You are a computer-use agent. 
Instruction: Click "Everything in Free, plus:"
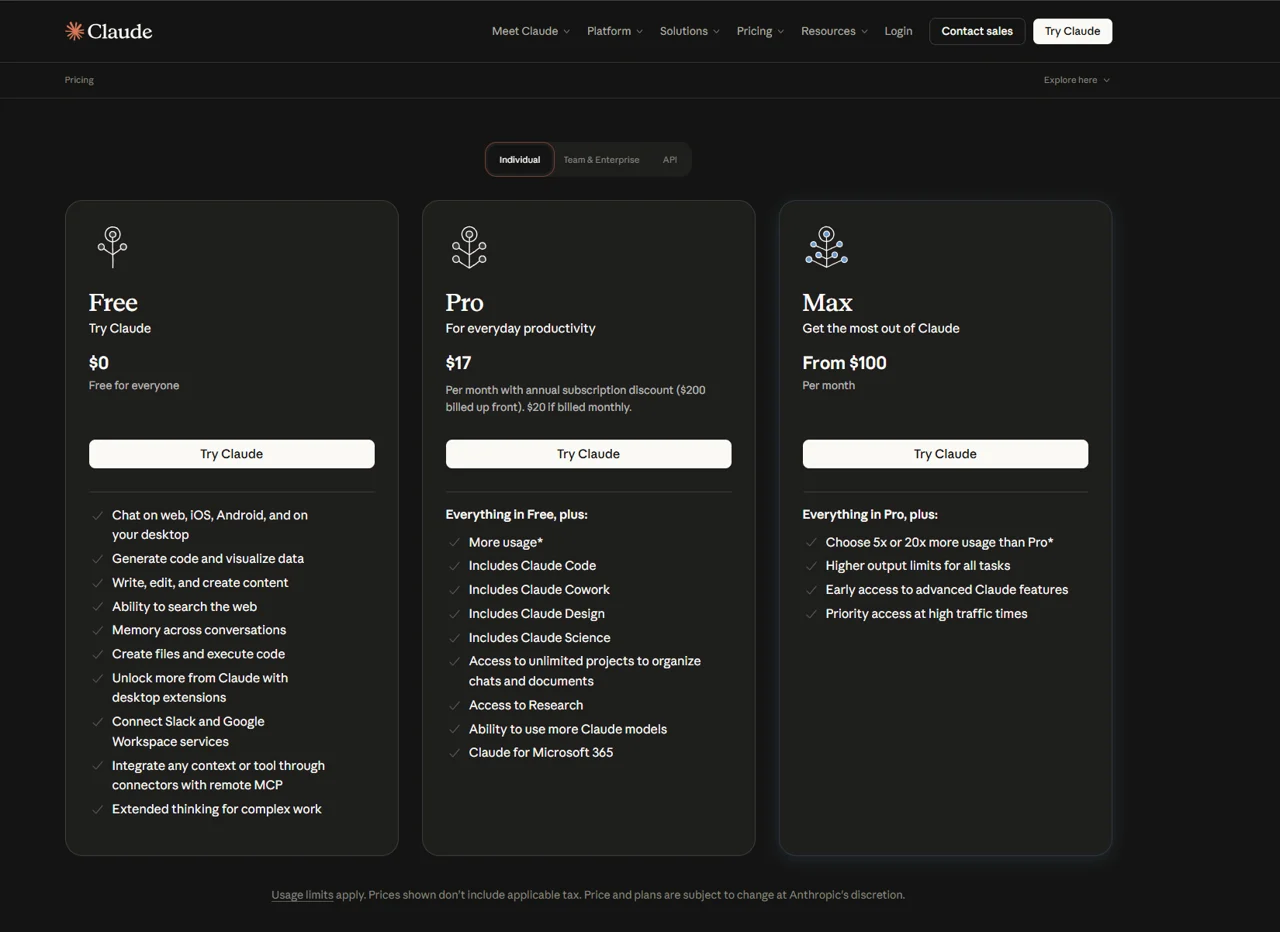516,515
